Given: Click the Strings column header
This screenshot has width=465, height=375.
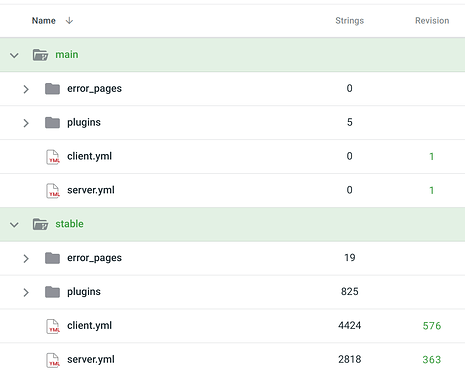Looking at the screenshot, I should click(349, 21).
